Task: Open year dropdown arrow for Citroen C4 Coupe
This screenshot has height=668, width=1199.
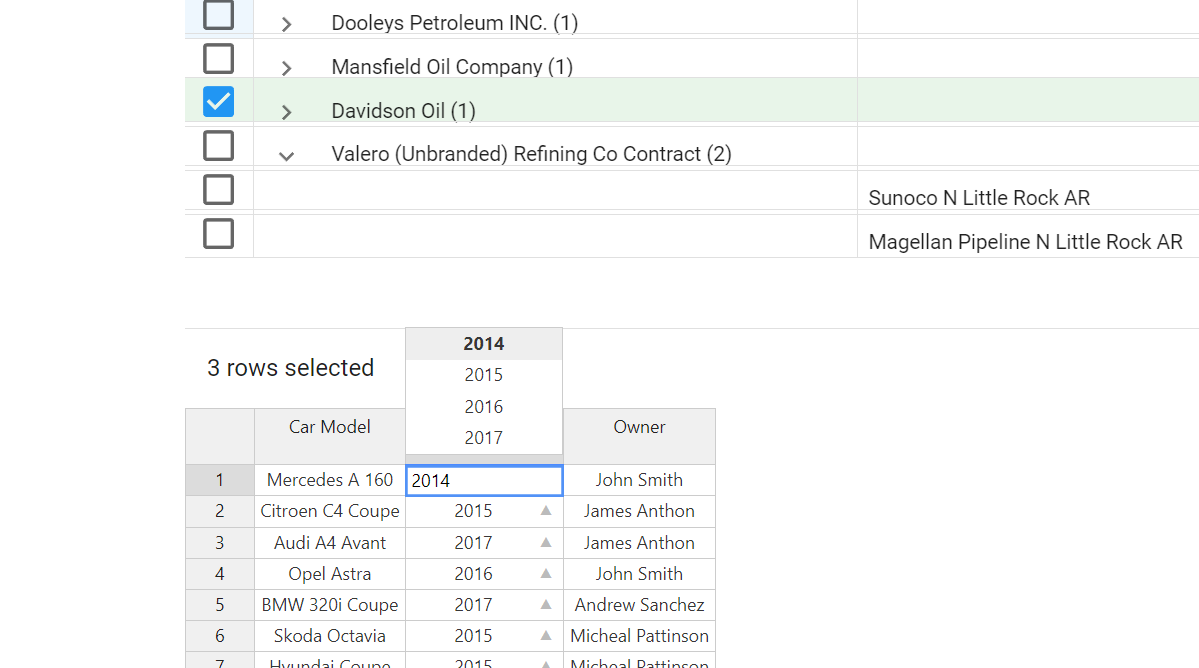Action: [546, 511]
